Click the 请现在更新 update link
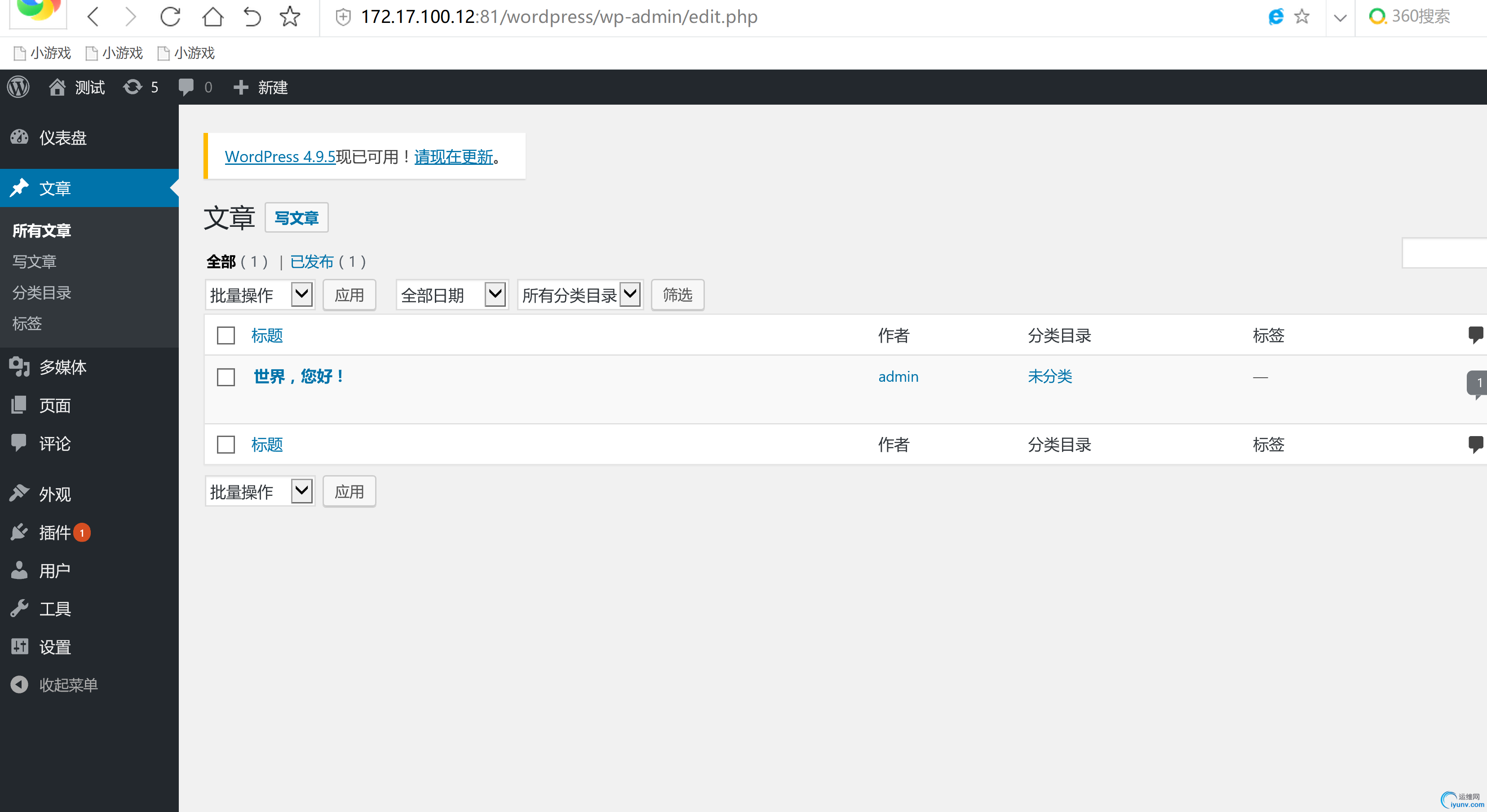1487x812 pixels. (x=453, y=156)
